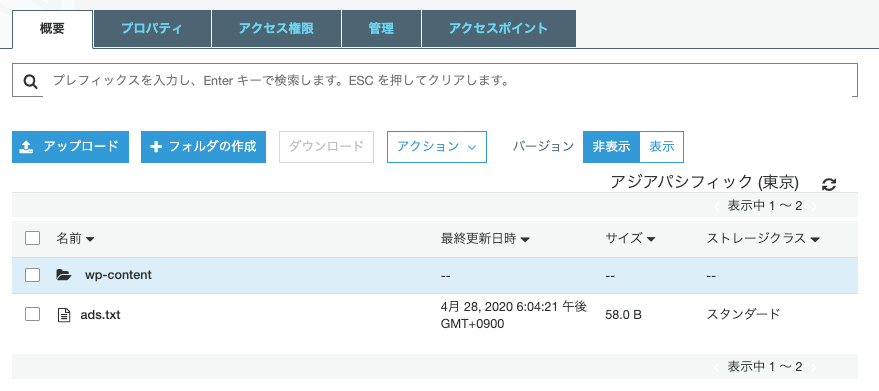Sort by ストレージクラス column arrow

coord(815,240)
